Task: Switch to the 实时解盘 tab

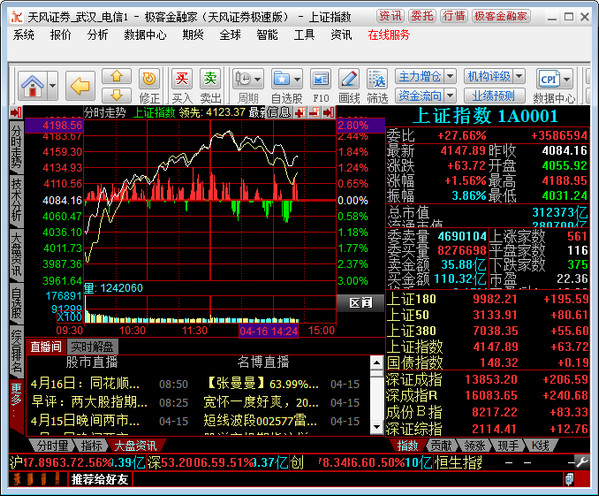Action: click(92, 347)
